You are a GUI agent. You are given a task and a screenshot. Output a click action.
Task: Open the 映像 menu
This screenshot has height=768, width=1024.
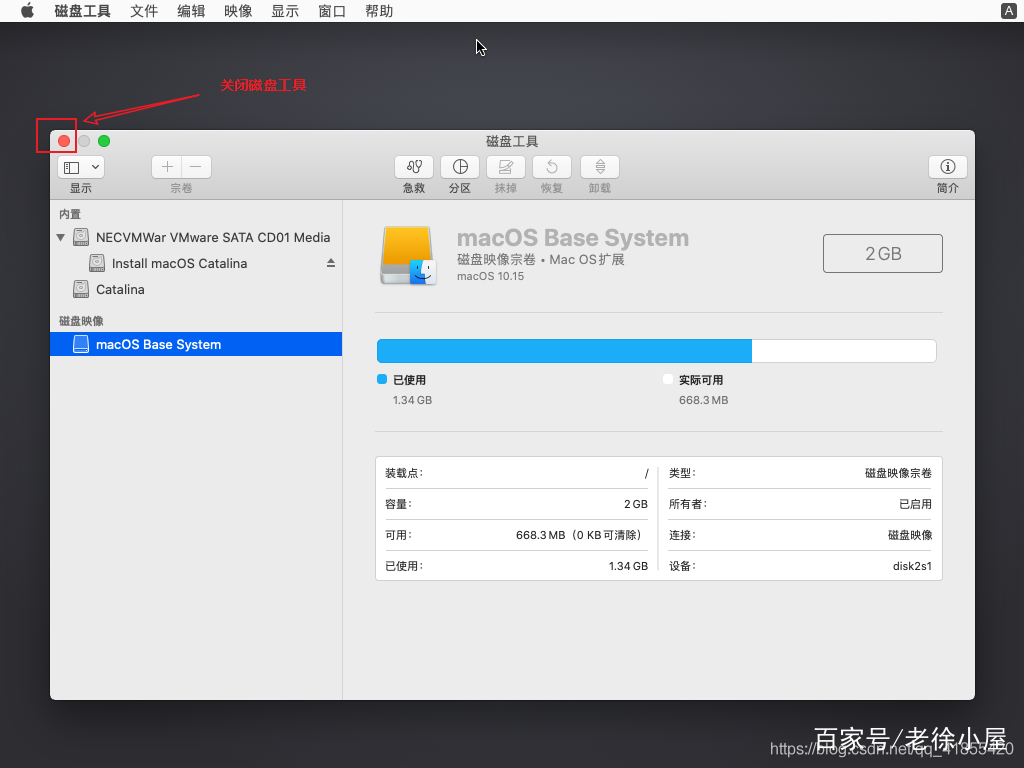pos(238,11)
